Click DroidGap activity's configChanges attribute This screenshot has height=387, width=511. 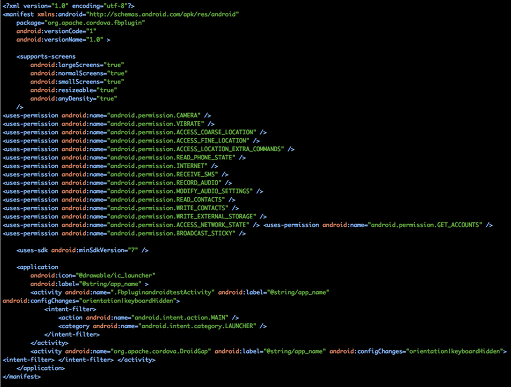point(416,351)
